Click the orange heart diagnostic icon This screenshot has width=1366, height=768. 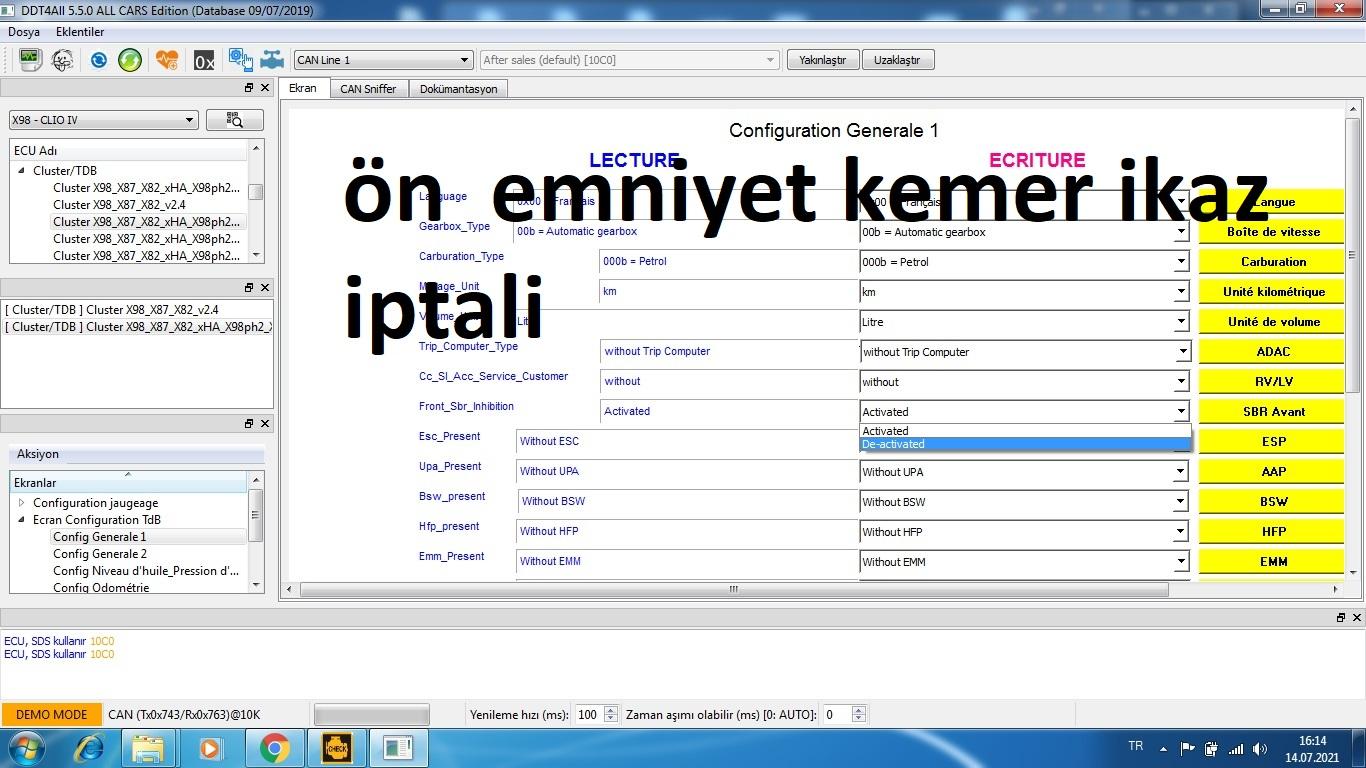tap(167, 60)
